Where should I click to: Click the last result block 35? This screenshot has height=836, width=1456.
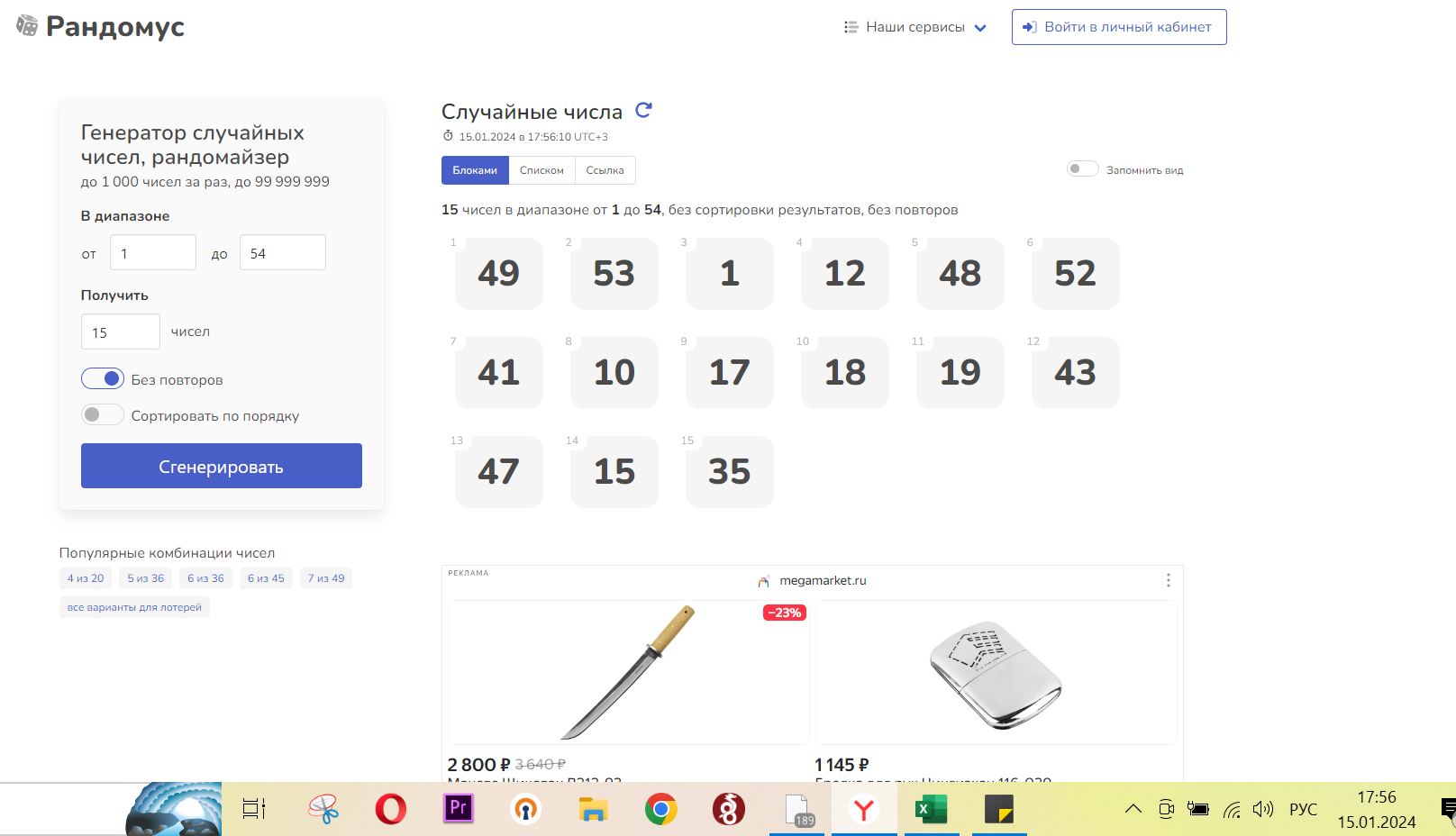point(730,472)
